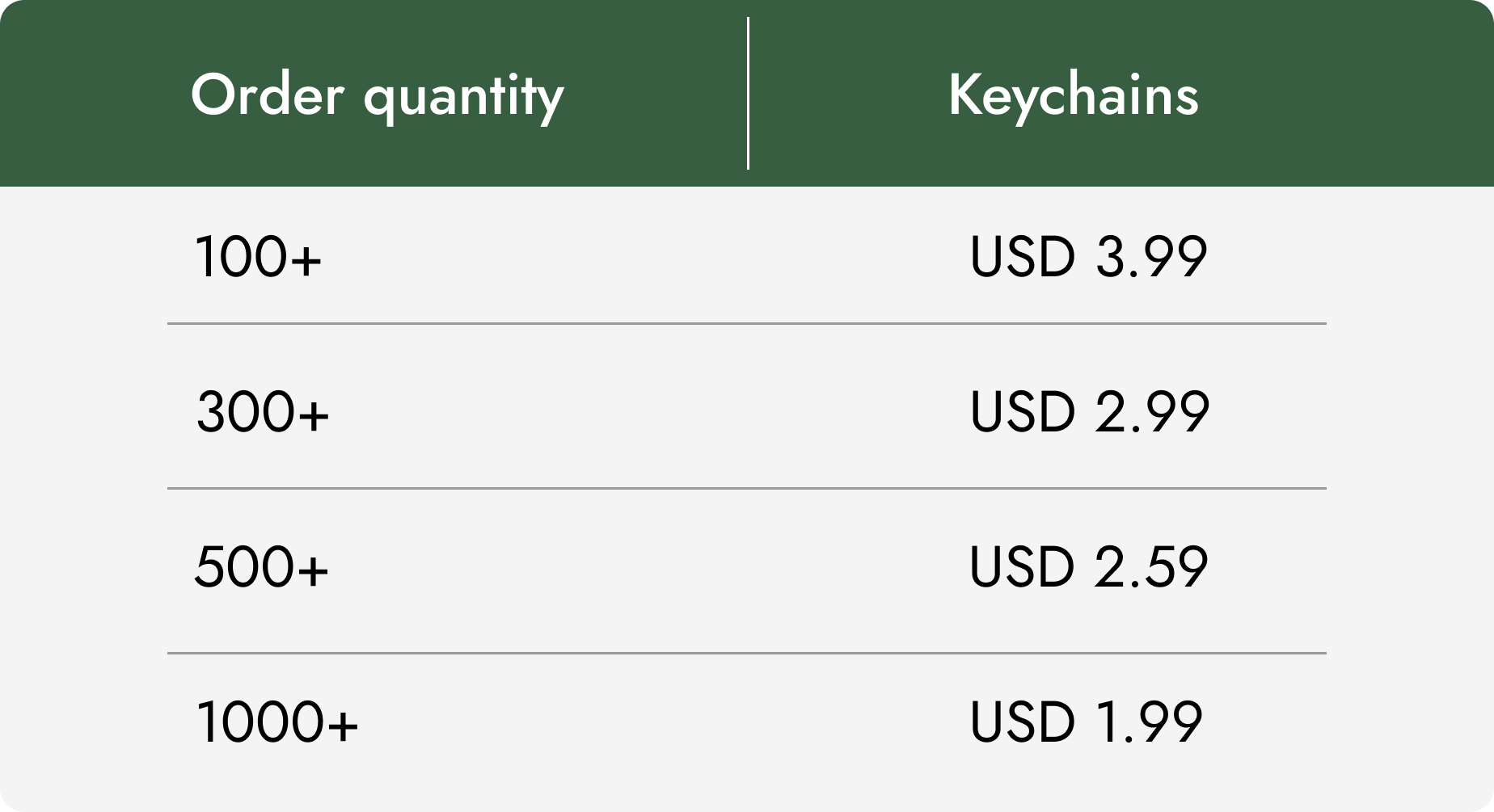1494x812 pixels.
Task: Click the "Order quantity" column header
Action: 377,96
